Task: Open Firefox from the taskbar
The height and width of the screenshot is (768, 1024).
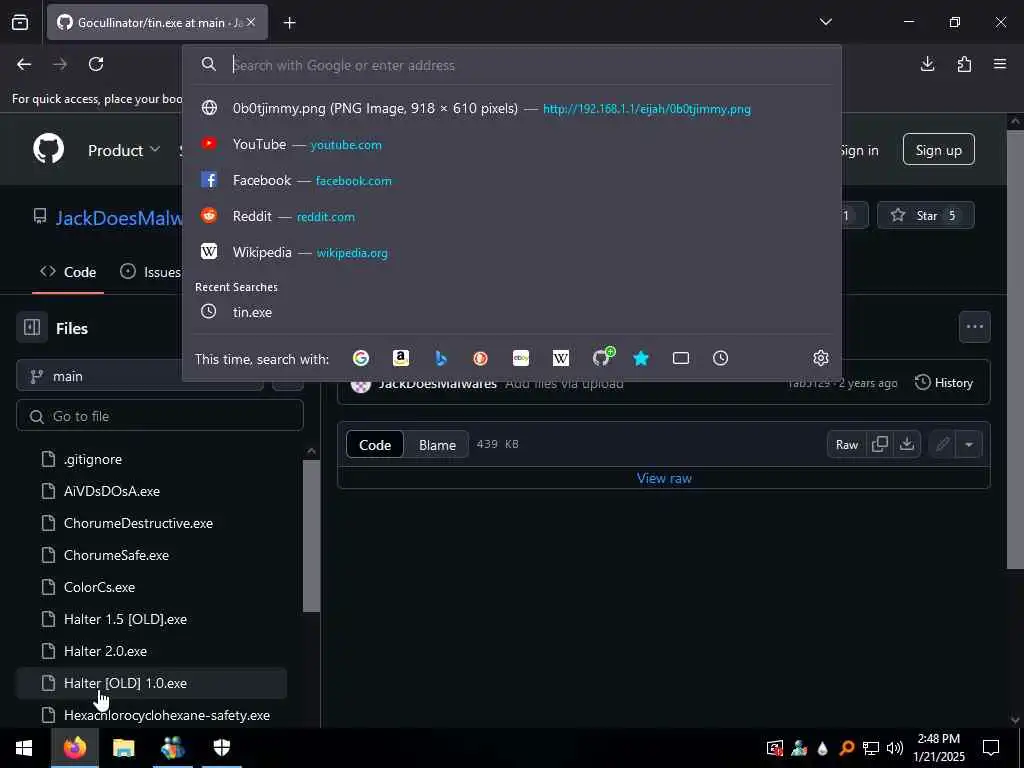Action: [75, 748]
